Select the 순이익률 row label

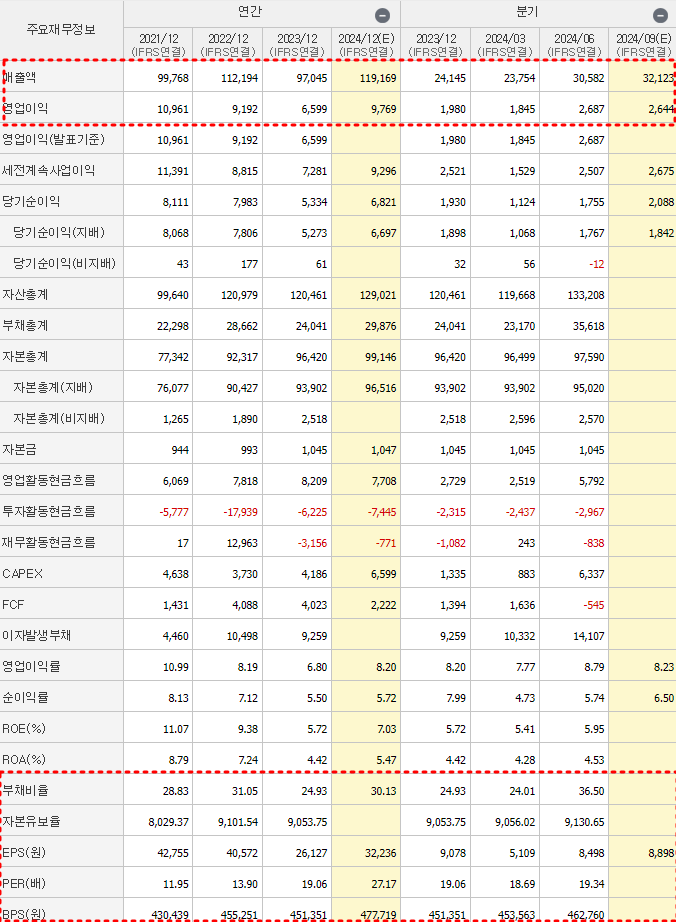[x=25, y=697]
